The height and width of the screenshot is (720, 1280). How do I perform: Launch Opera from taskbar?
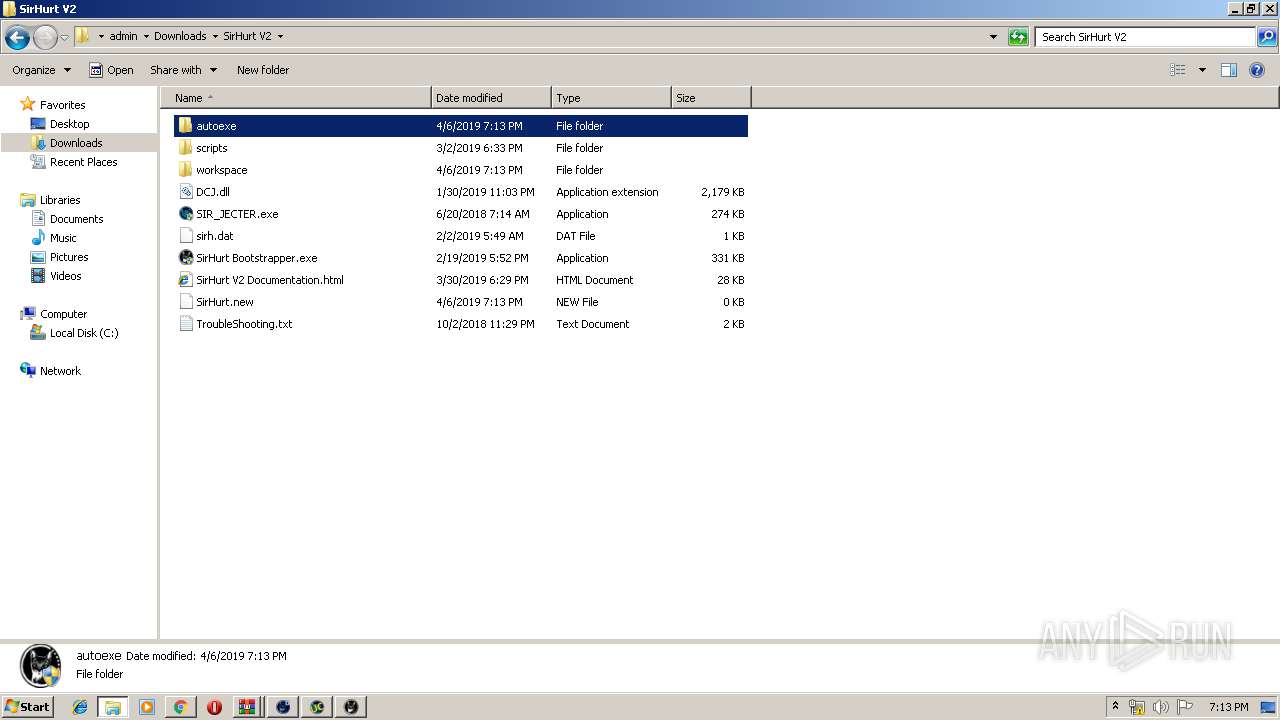[214, 707]
